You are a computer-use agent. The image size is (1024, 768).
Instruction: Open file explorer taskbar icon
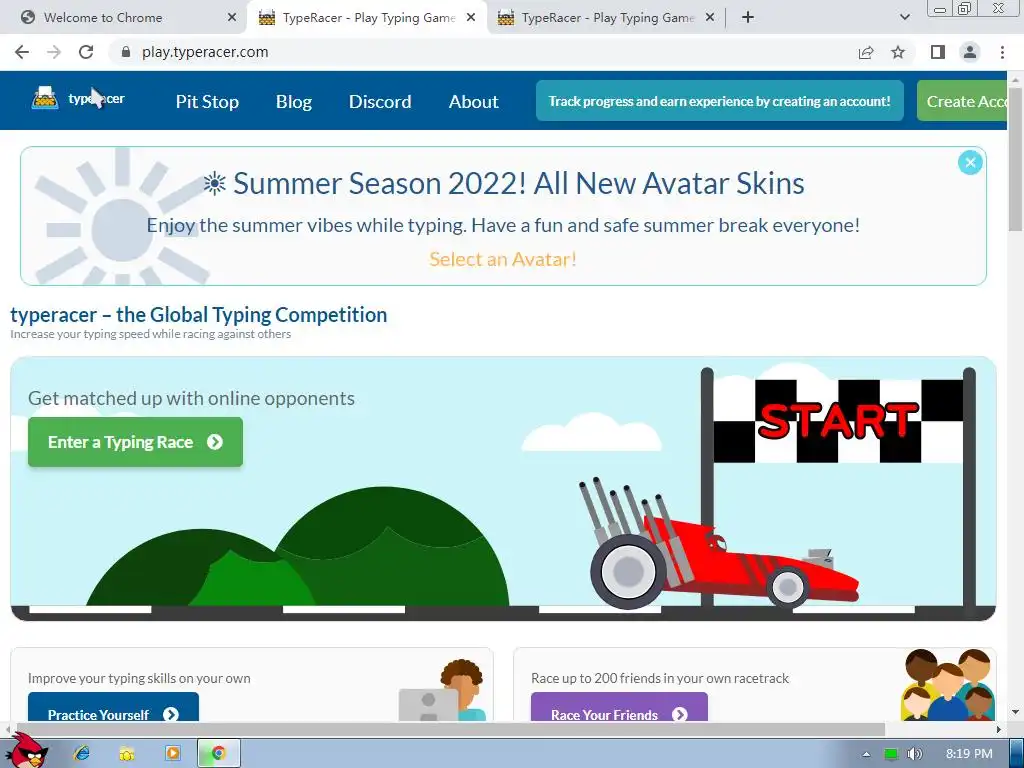tap(127, 753)
